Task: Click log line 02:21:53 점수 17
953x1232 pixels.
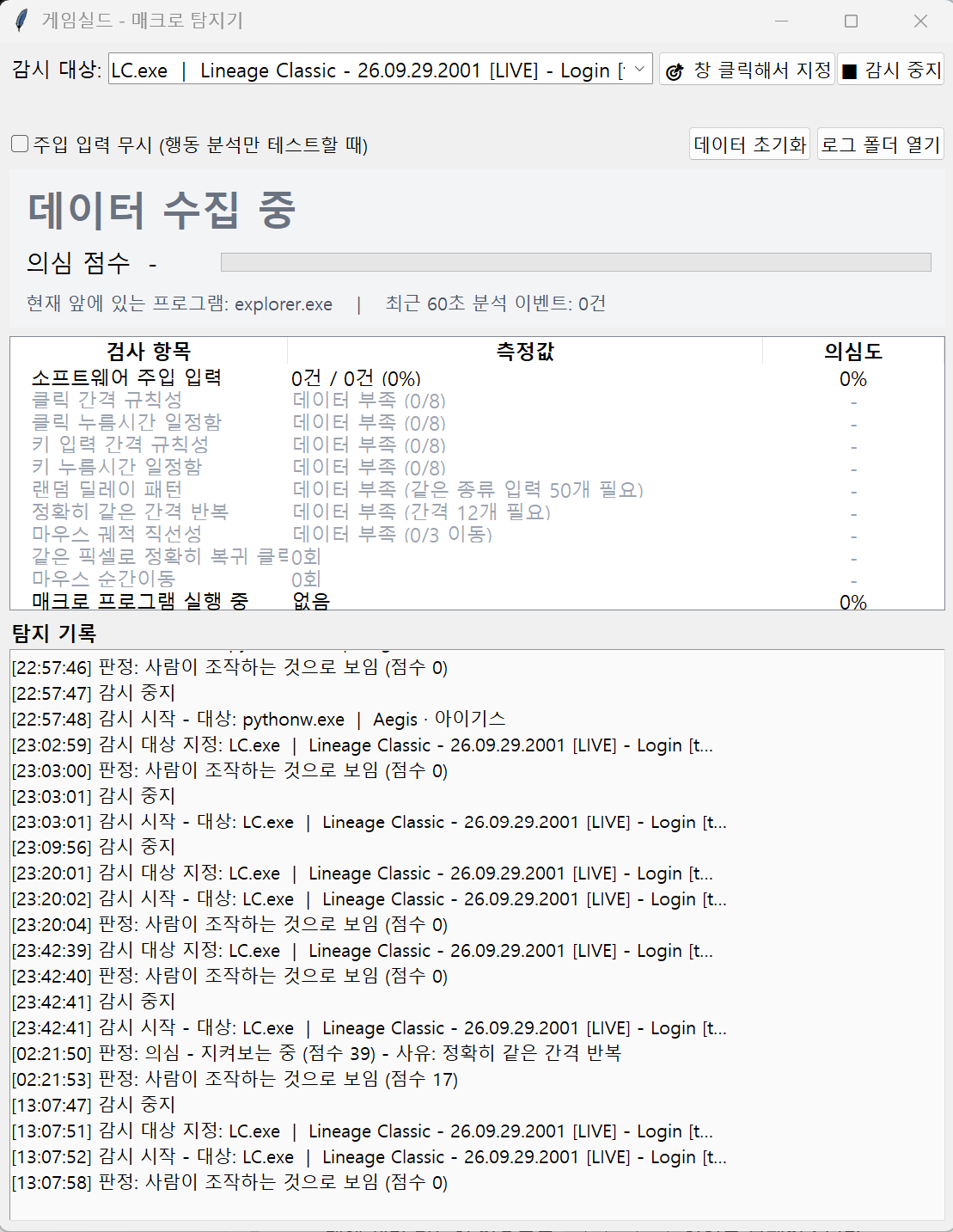Action: point(235,1079)
